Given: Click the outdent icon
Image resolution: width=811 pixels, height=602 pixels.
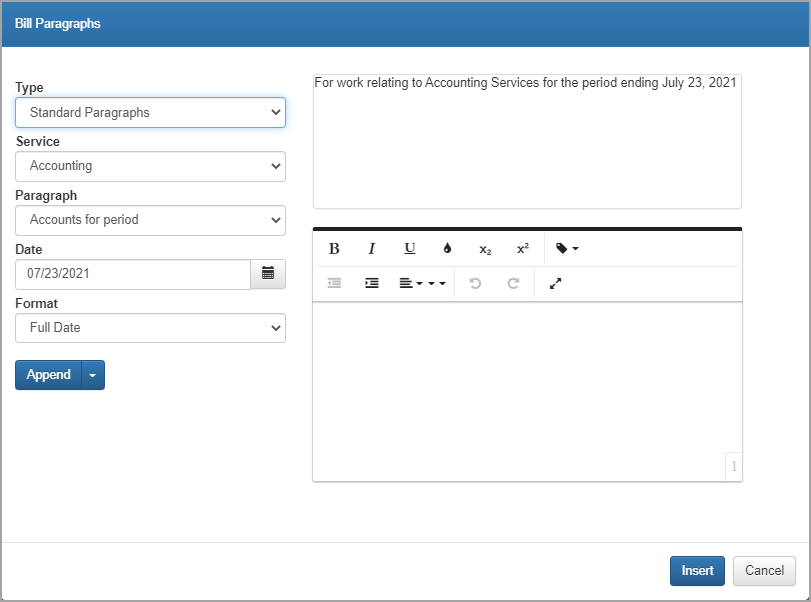Looking at the screenshot, I should (334, 283).
